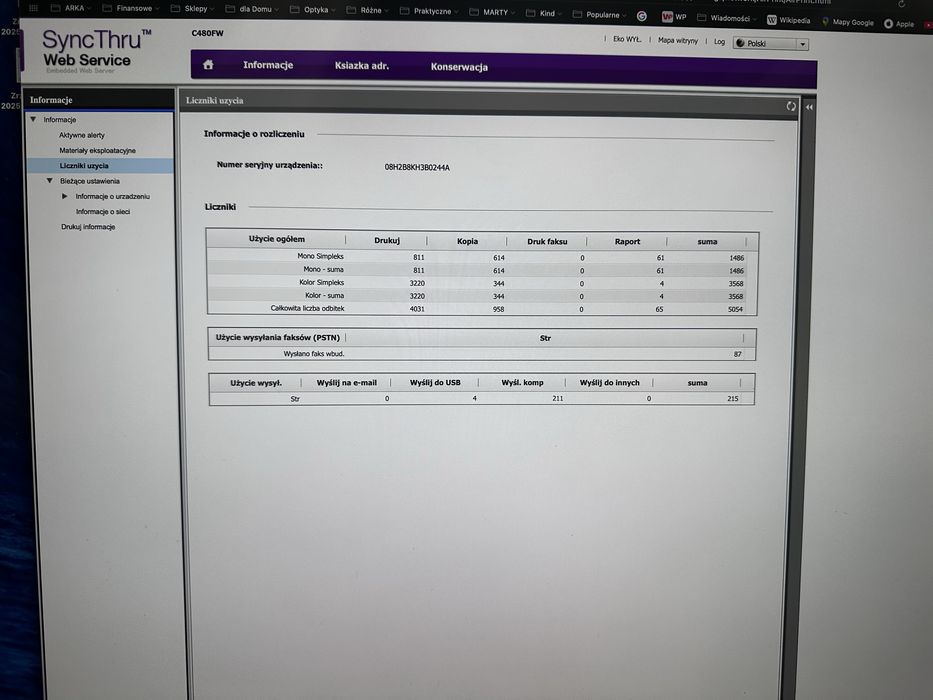Image resolution: width=933 pixels, height=700 pixels.
Task: Switch to the Informacje tab
Action: coord(268,64)
